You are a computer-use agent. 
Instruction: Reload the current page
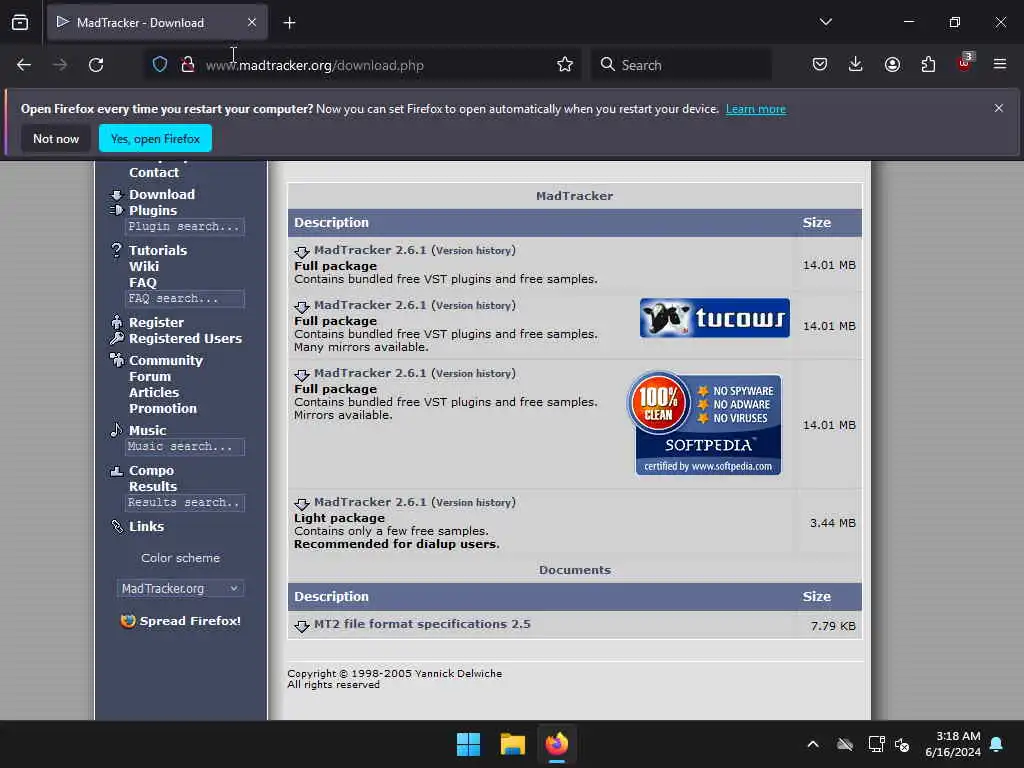point(96,65)
